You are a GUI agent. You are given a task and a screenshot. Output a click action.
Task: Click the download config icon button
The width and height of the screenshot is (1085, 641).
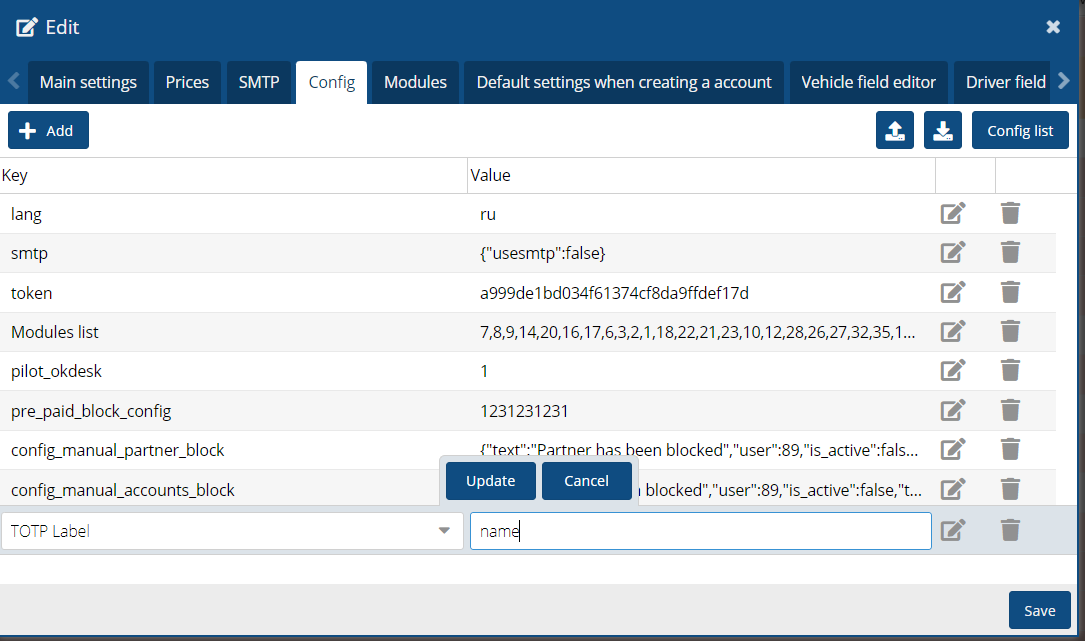tap(942, 131)
